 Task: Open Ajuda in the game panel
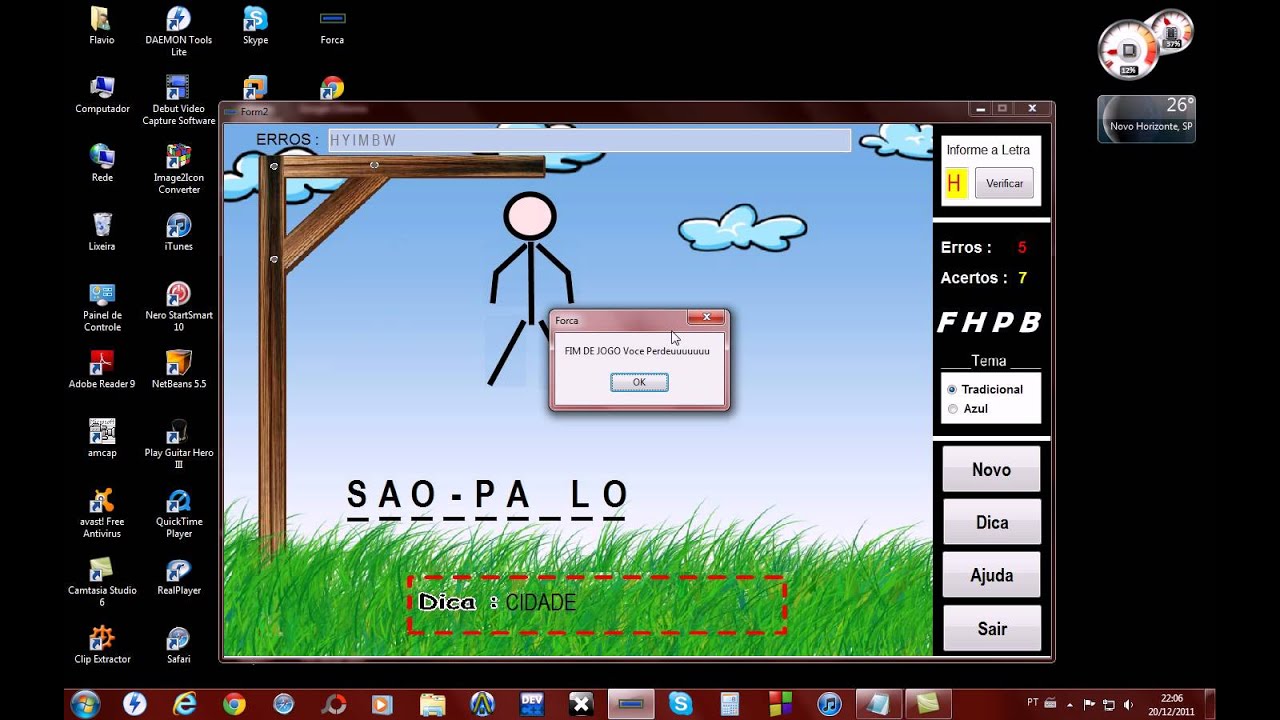point(991,576)
